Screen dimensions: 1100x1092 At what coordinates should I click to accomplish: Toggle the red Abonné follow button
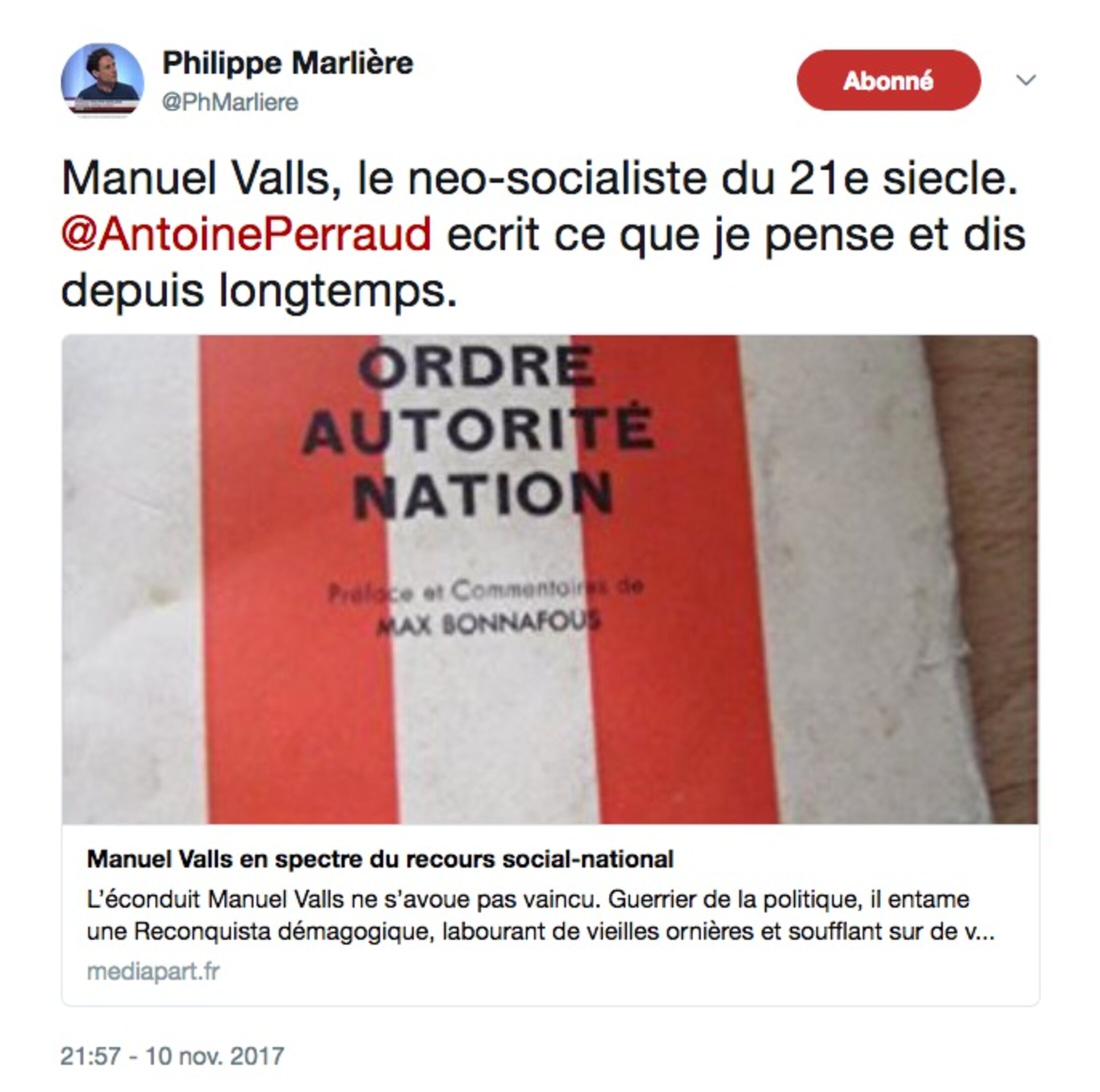click(888, 80)
